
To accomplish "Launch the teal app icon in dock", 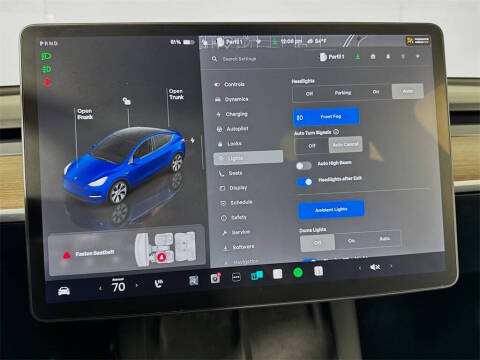I will (257, 275).
